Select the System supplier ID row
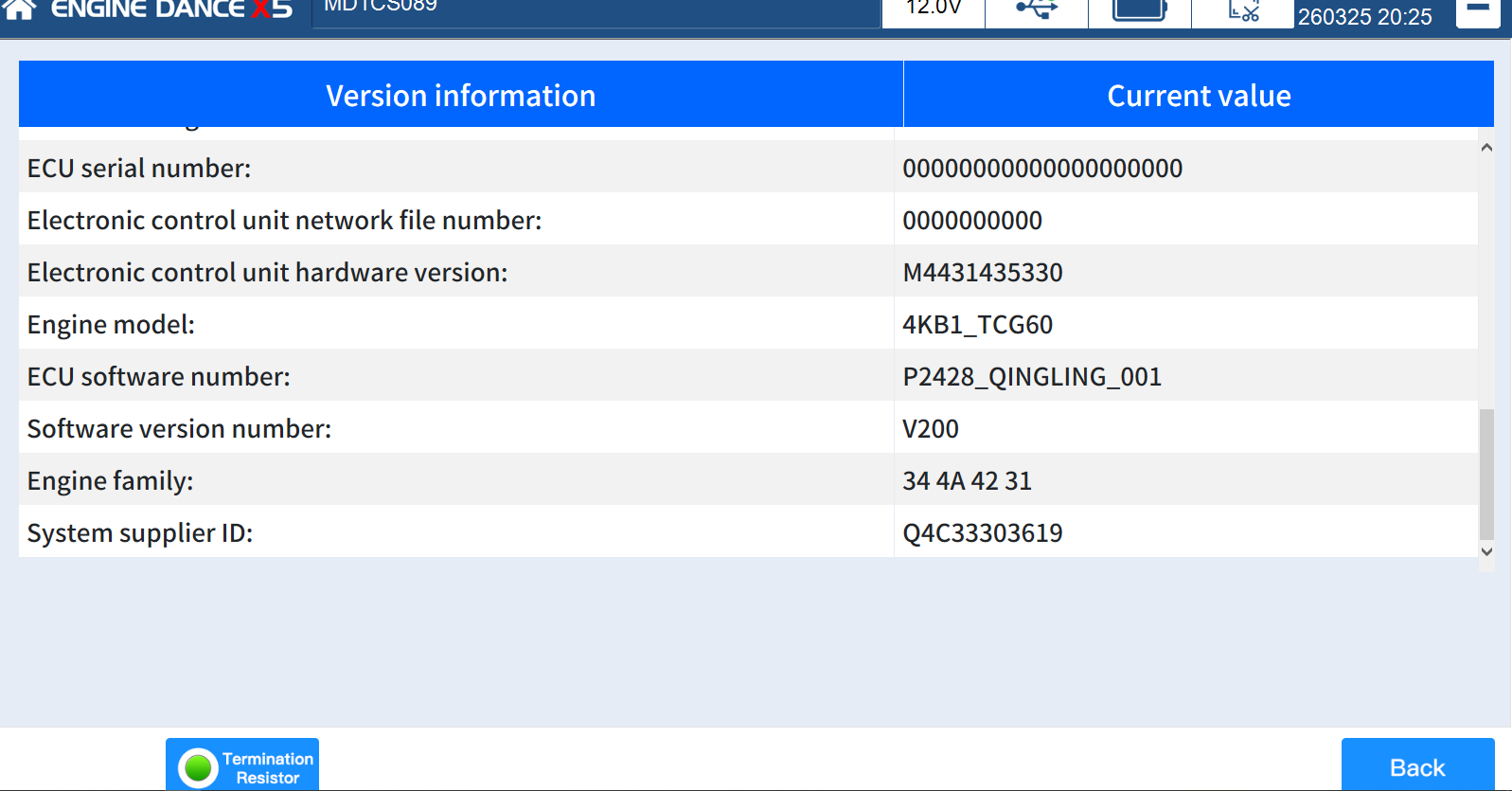 point(456,532)
